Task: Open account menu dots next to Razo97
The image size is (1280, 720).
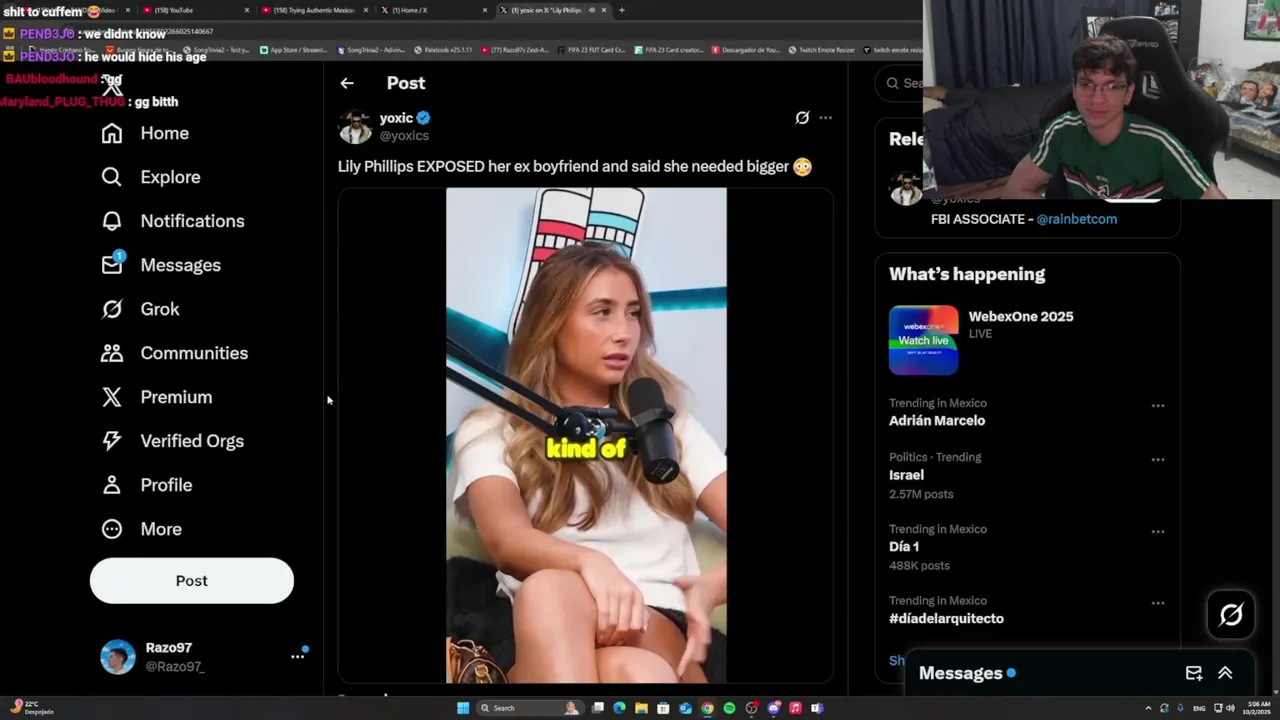Action: pos(297,656)
